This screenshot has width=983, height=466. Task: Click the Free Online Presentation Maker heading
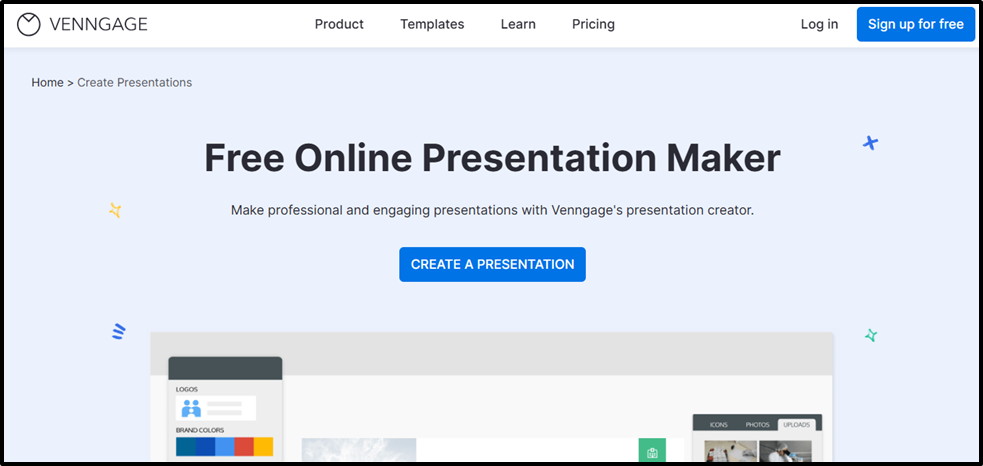(x=492, y=158)
